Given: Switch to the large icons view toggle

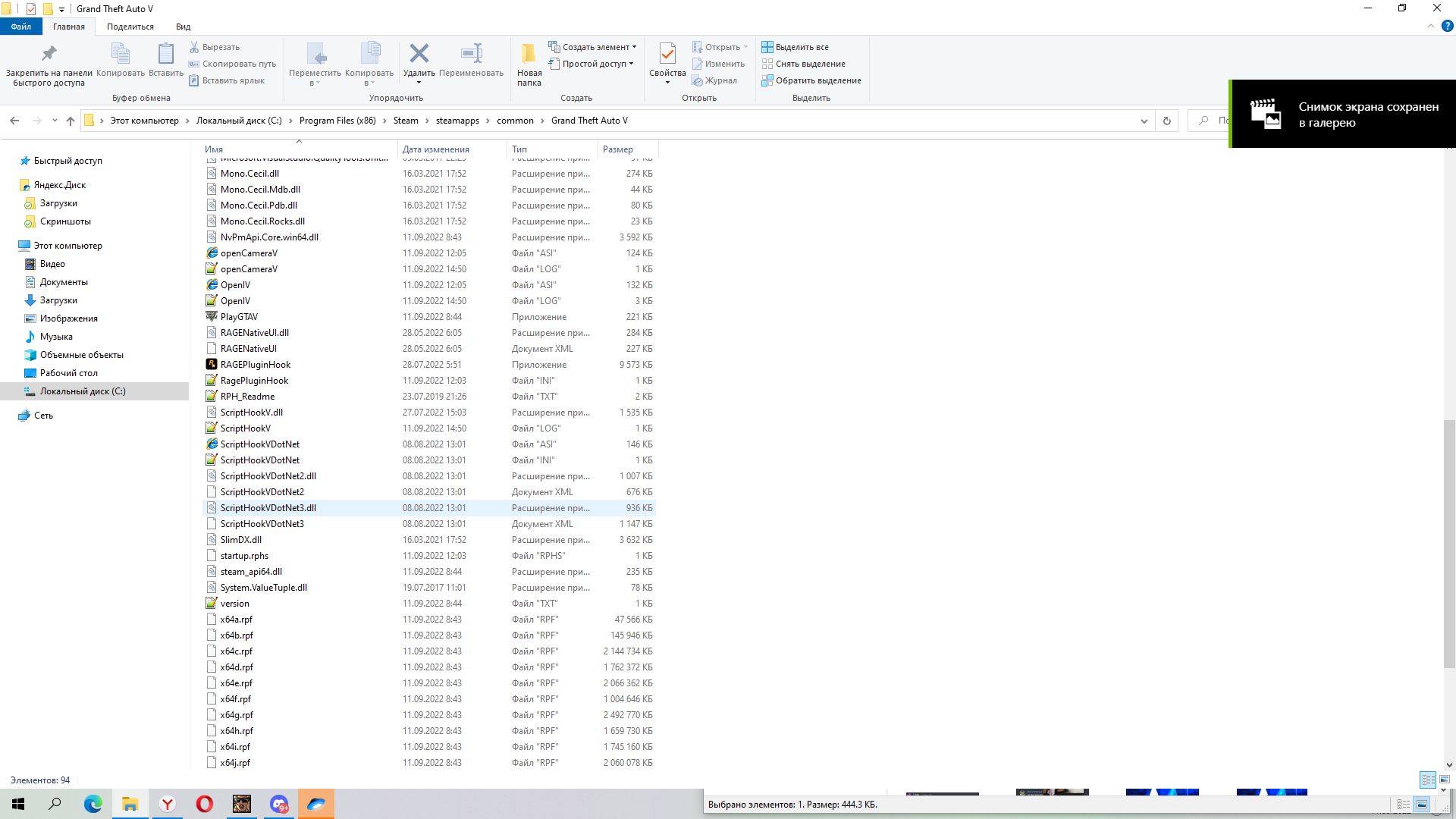Looking at the screenshot, I should pyautogui.click(x=1445, y=780).
